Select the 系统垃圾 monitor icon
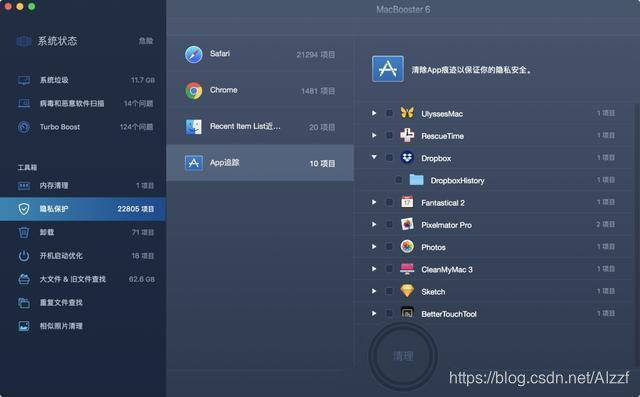640x397 pixels. pos(24,80)
